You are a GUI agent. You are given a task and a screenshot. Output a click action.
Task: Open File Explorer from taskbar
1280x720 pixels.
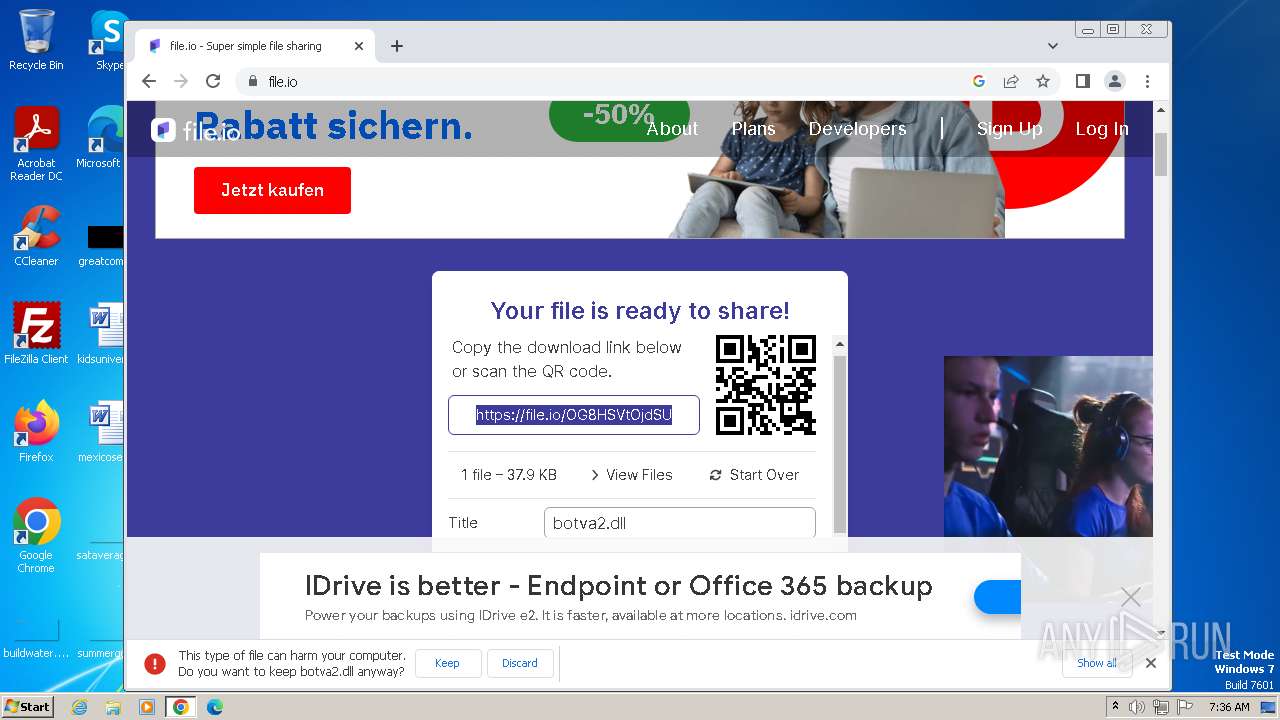[113, 707]
